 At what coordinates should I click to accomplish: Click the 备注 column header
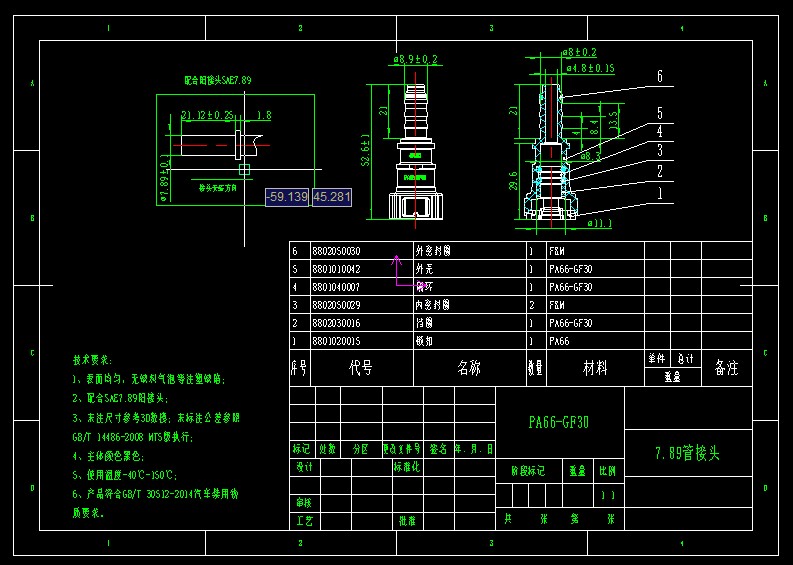[x=726, y=368]
